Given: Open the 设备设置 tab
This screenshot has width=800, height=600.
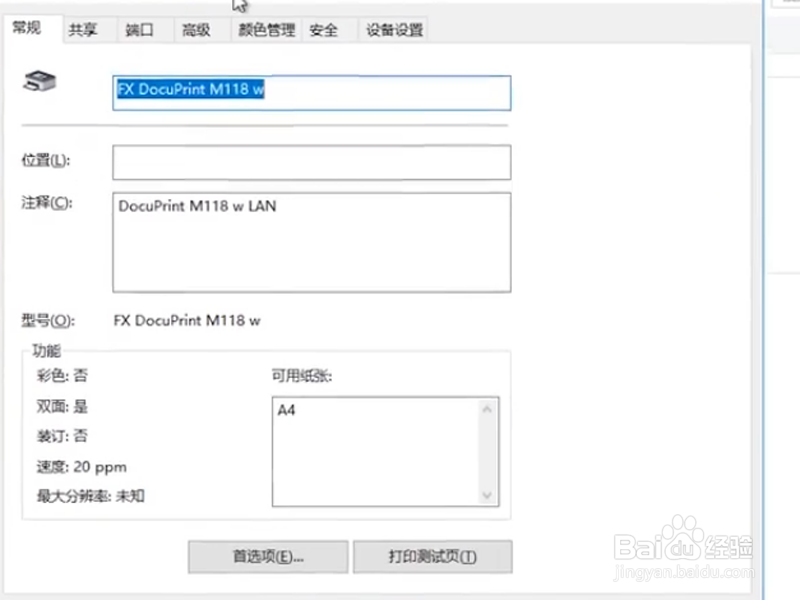Looking at the screenshot, I should (394, 29).
